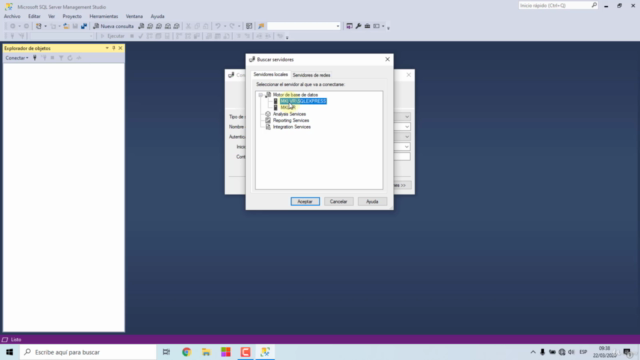Pin the Explorador de objetos panel
This screenshot has height=360, width=640.
113,48
